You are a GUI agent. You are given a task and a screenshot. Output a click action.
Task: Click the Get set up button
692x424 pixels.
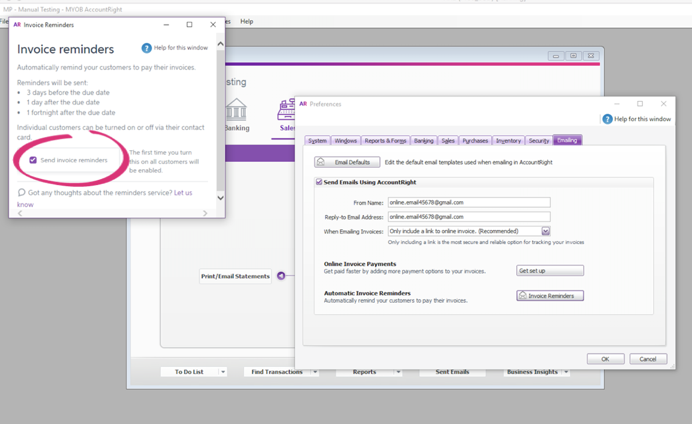(x=550, y=271)
